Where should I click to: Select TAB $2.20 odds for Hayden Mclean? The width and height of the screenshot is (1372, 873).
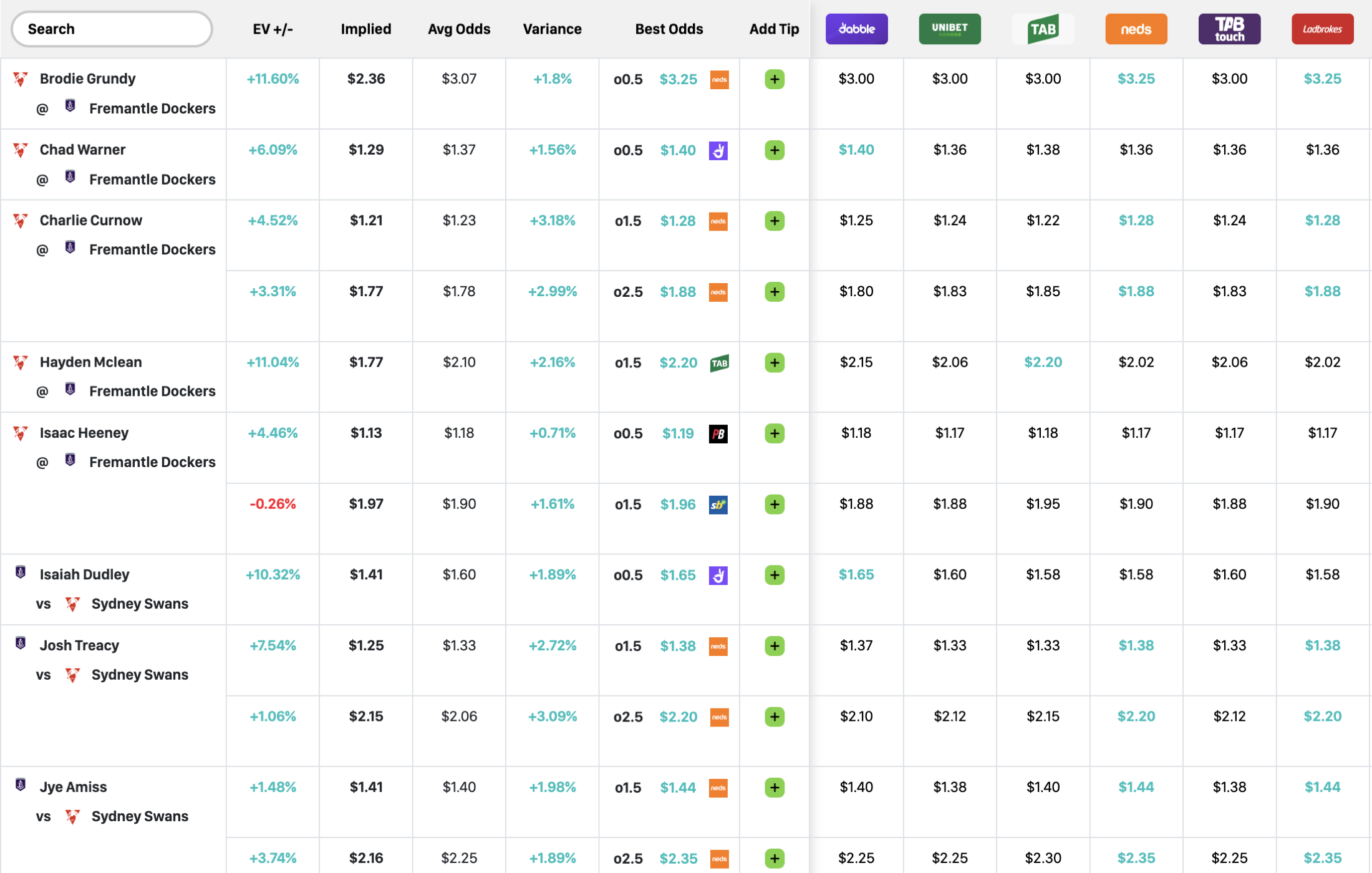[1043, 362]
